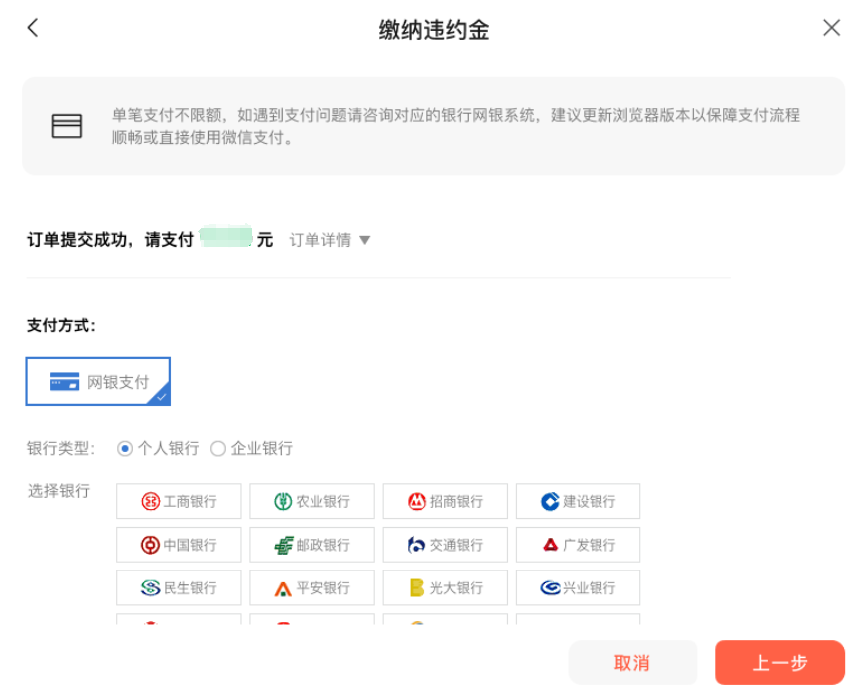Expand 订单详情 dropdown
This screenshot has height=692, width=856.
330,240
